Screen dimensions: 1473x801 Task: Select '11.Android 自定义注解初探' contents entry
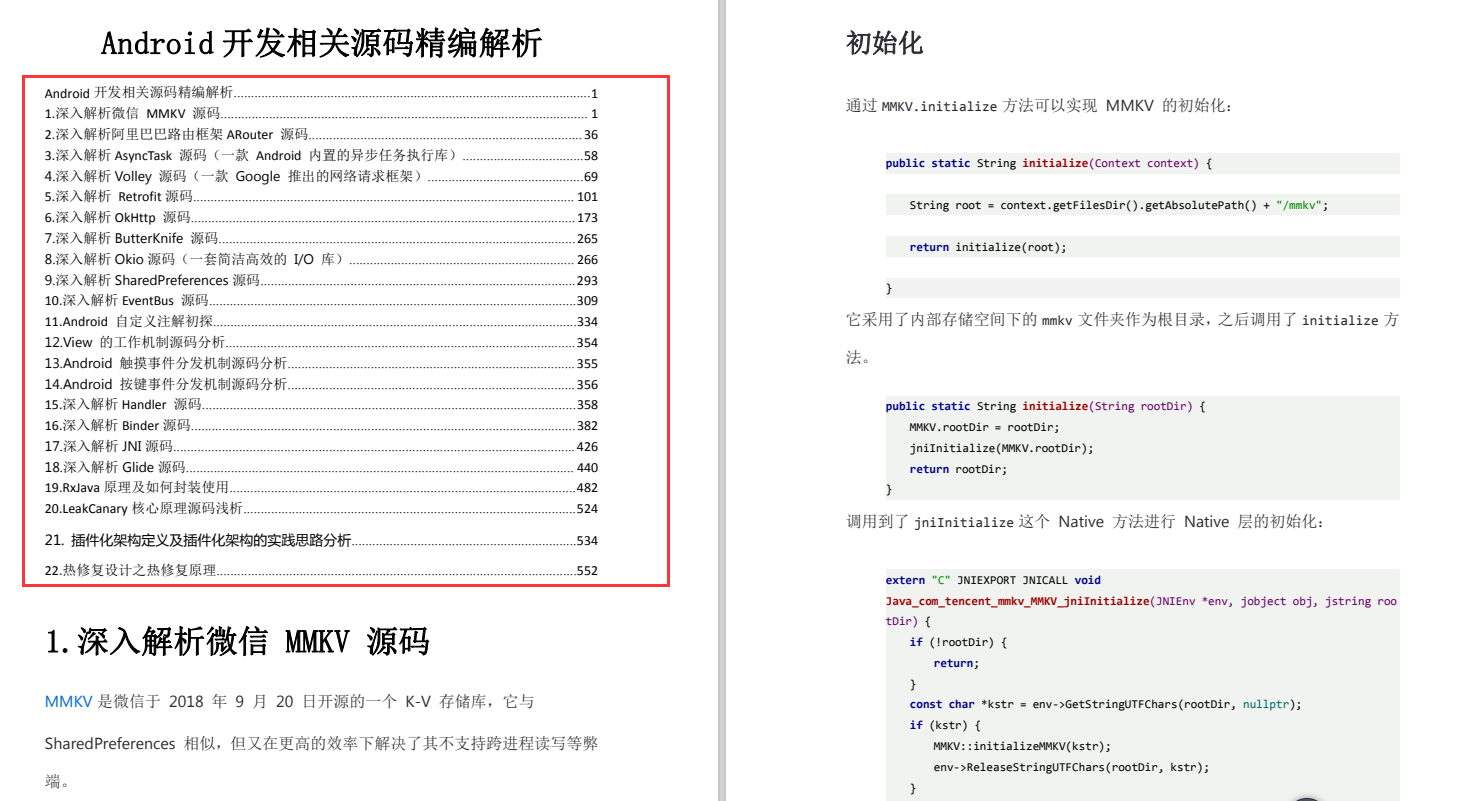[x=321, y=322]
